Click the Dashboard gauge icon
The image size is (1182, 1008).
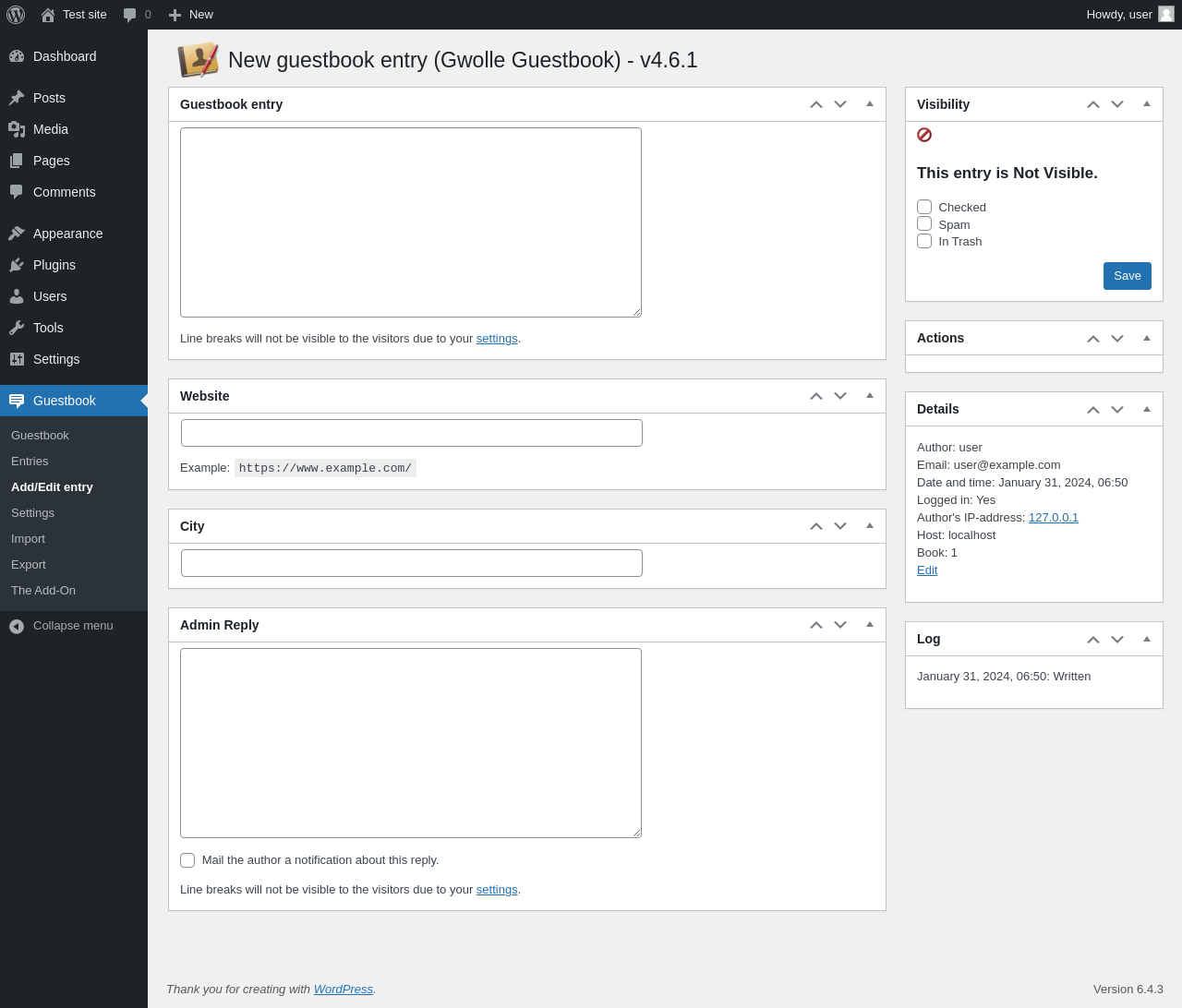17,56
